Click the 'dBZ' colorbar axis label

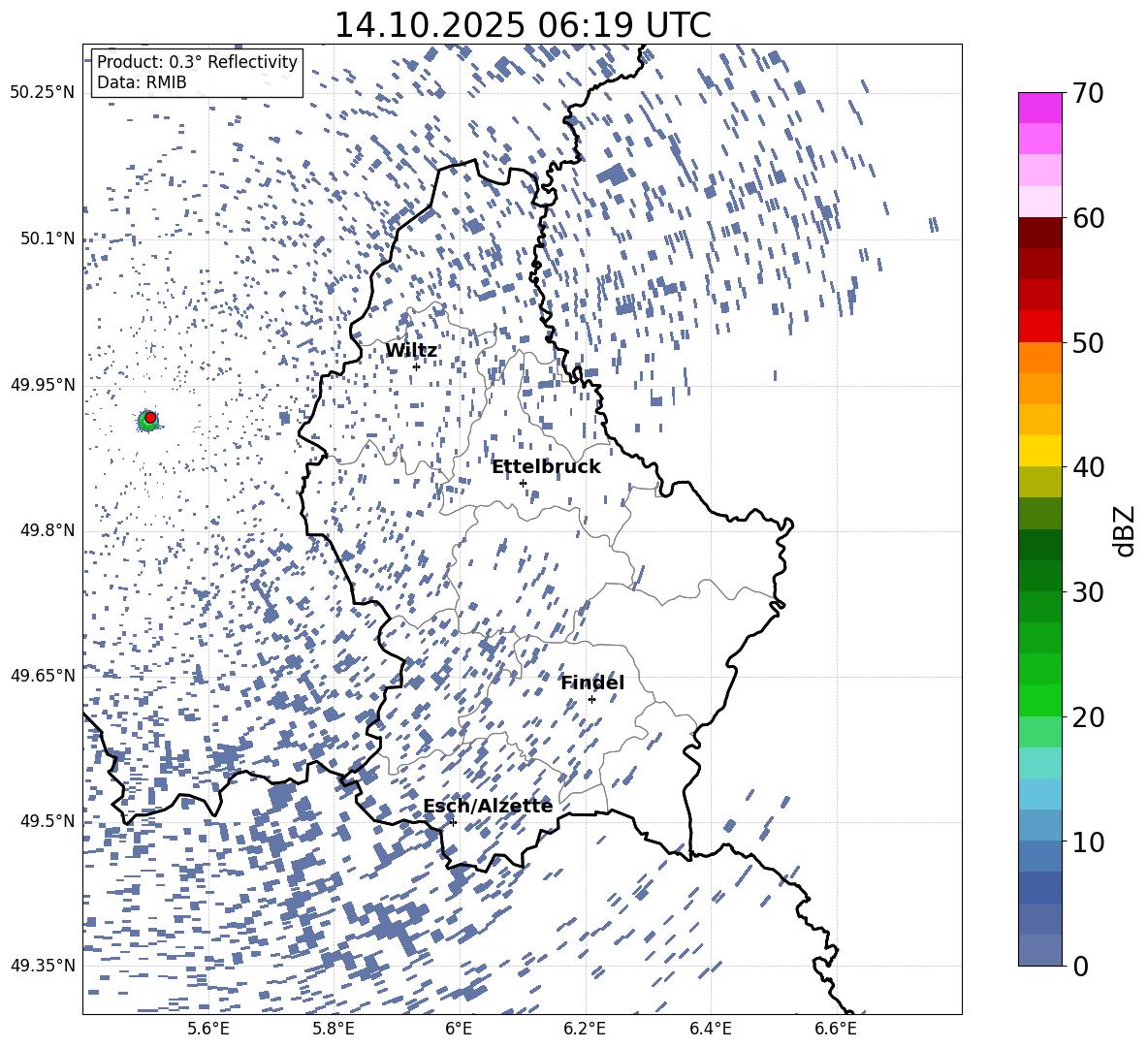click(1126, 530)
